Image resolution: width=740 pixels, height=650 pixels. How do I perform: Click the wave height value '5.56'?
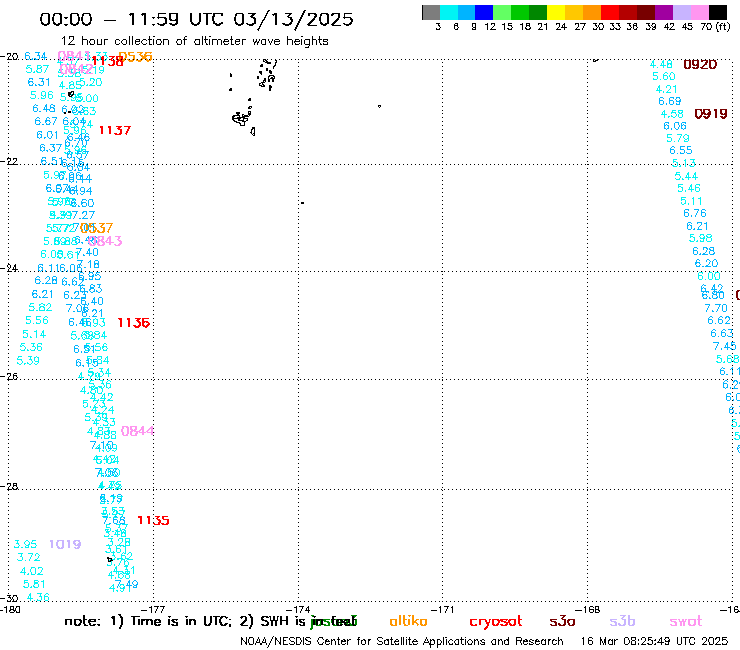pos(37,320)
